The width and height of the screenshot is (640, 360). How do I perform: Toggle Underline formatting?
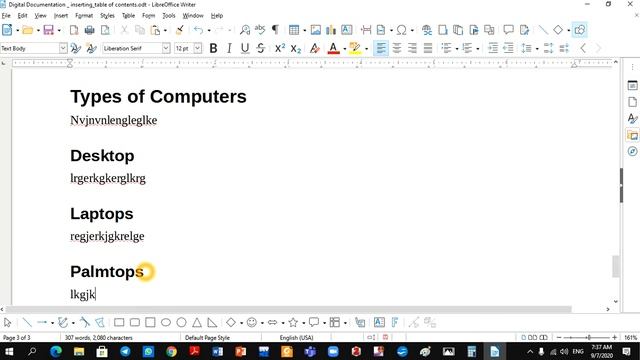point(245,48)
